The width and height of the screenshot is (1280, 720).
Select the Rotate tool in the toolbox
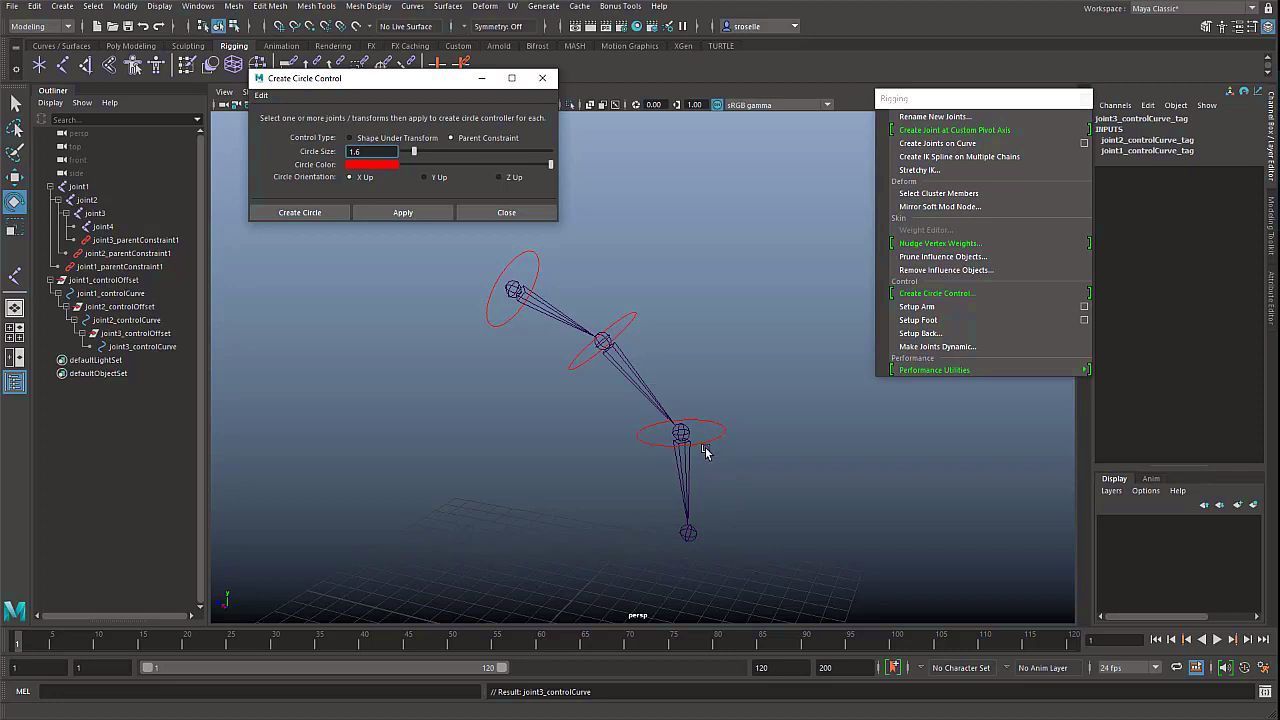pyautogui.click(x=15, y=202)
